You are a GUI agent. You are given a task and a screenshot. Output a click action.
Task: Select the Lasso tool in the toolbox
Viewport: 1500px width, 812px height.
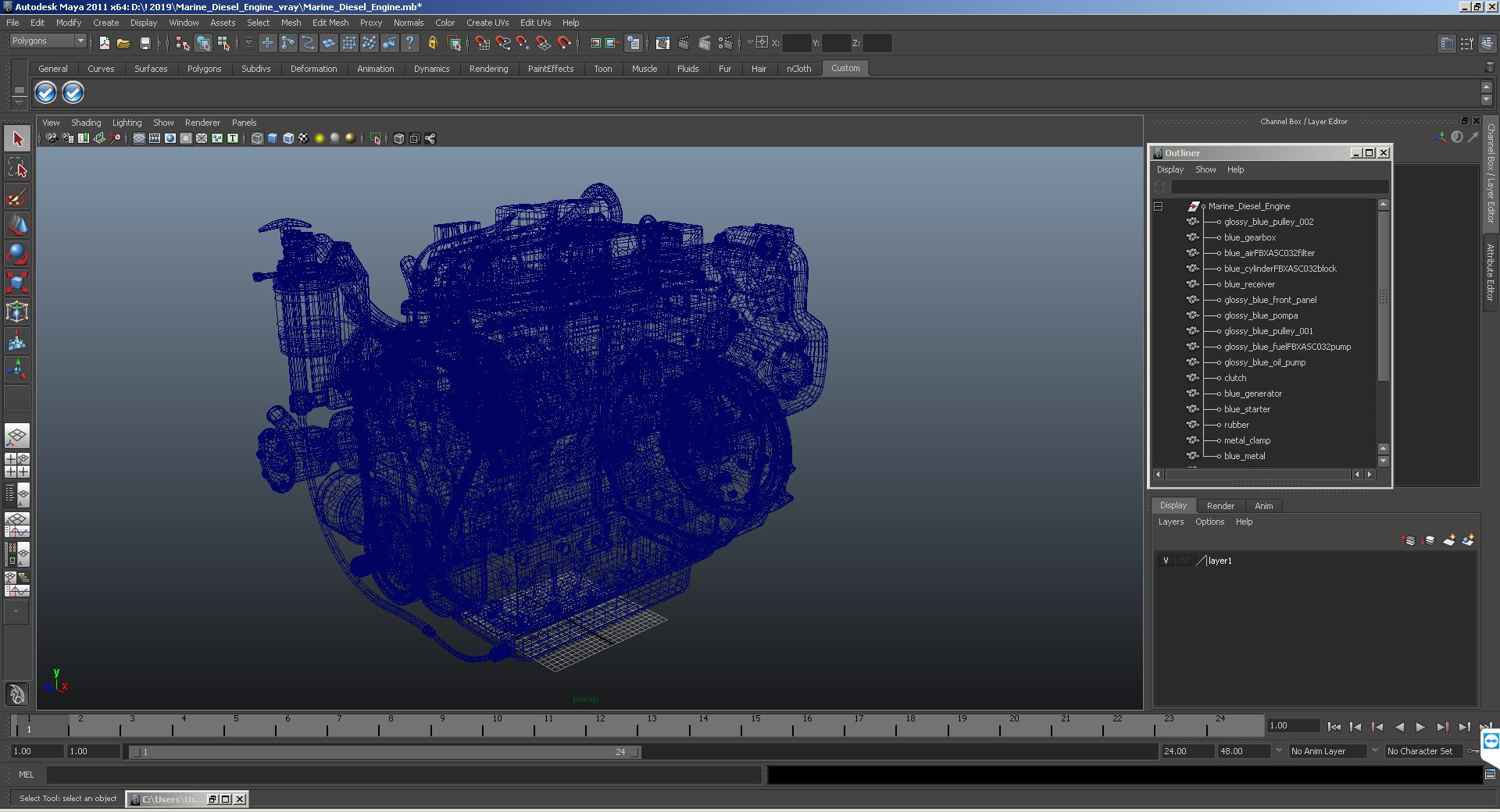(17, 168)
